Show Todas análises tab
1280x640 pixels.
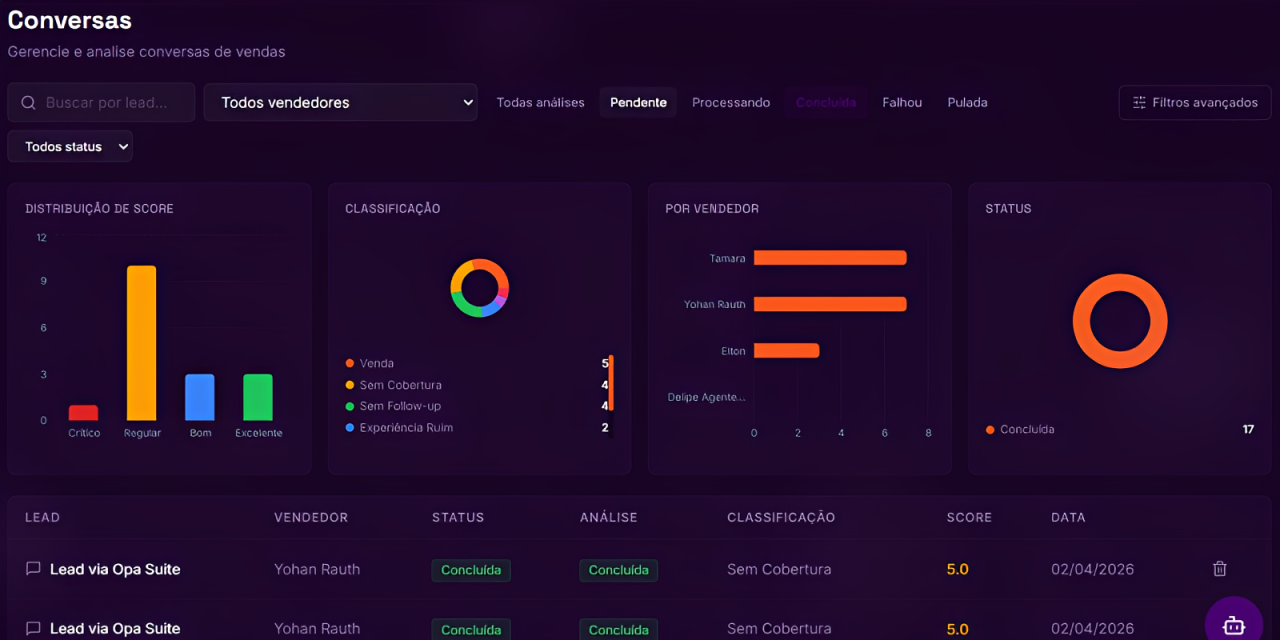(540, 103)
